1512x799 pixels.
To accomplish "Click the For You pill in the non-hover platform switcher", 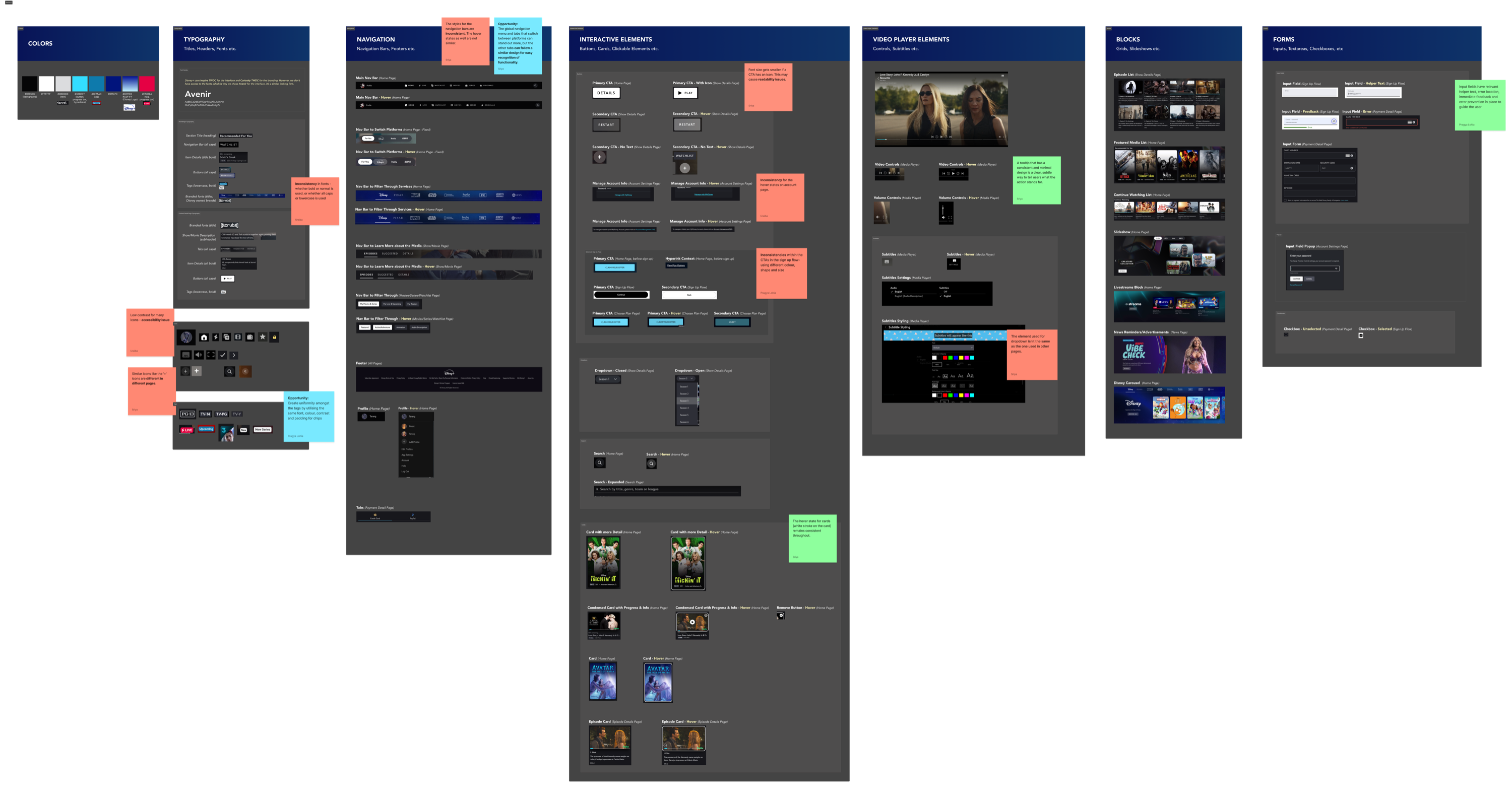I will pos(368,139).
